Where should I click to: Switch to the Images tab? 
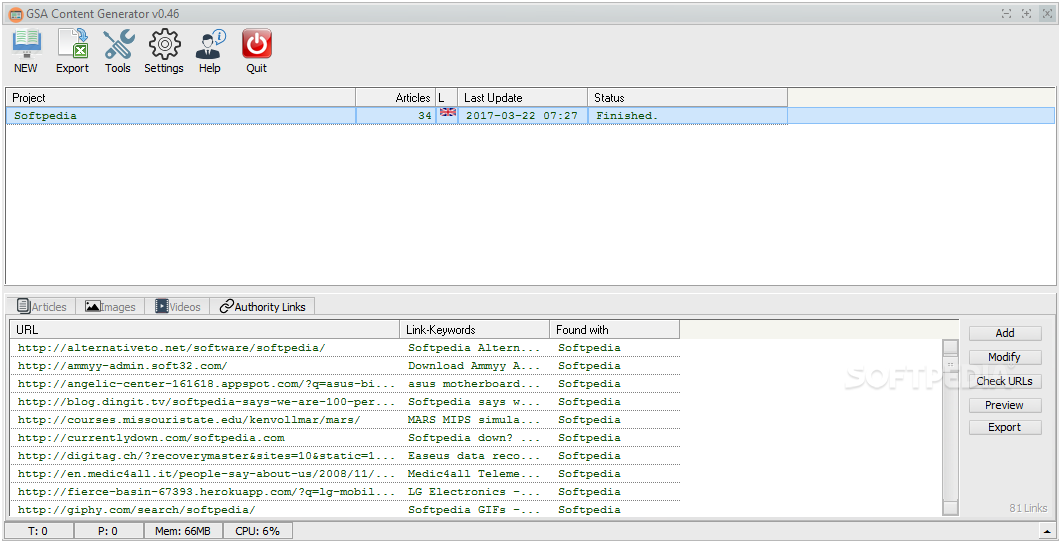110,307
